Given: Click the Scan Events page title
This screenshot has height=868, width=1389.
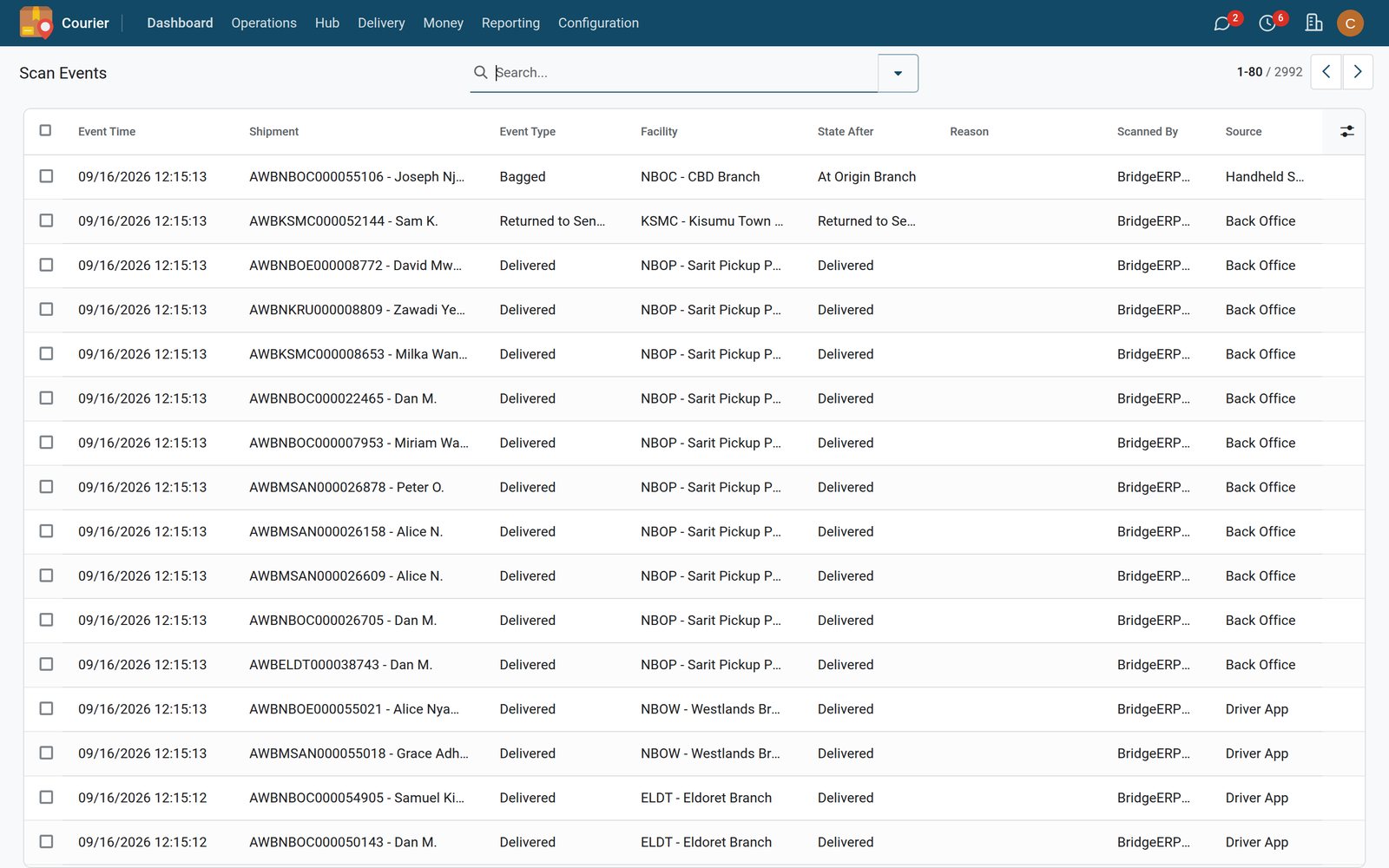Looking at the screenshot, I should (x=63, y=73).
